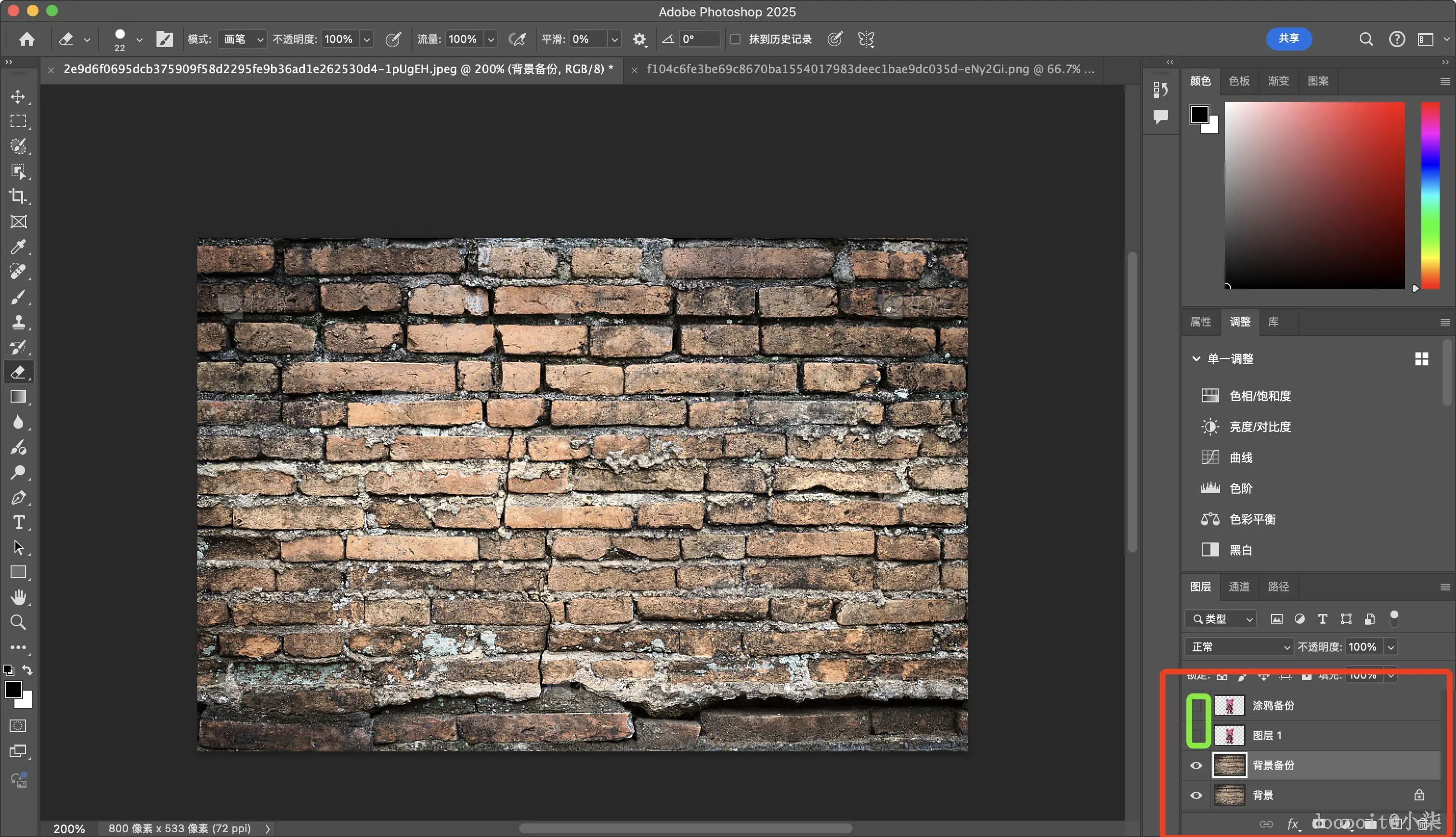Click the 涂鸦备份 layer thumbnail
Viewport: 1456px width, 837px height.
(x=1229, y=706)
